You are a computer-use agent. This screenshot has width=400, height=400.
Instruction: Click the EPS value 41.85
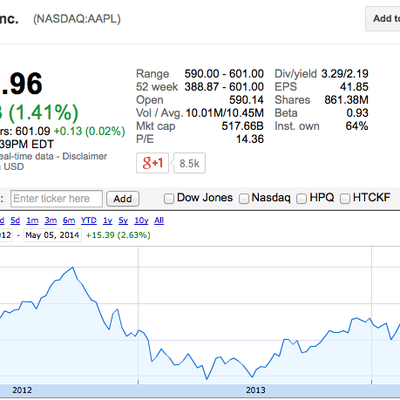[x=354, y=87]
